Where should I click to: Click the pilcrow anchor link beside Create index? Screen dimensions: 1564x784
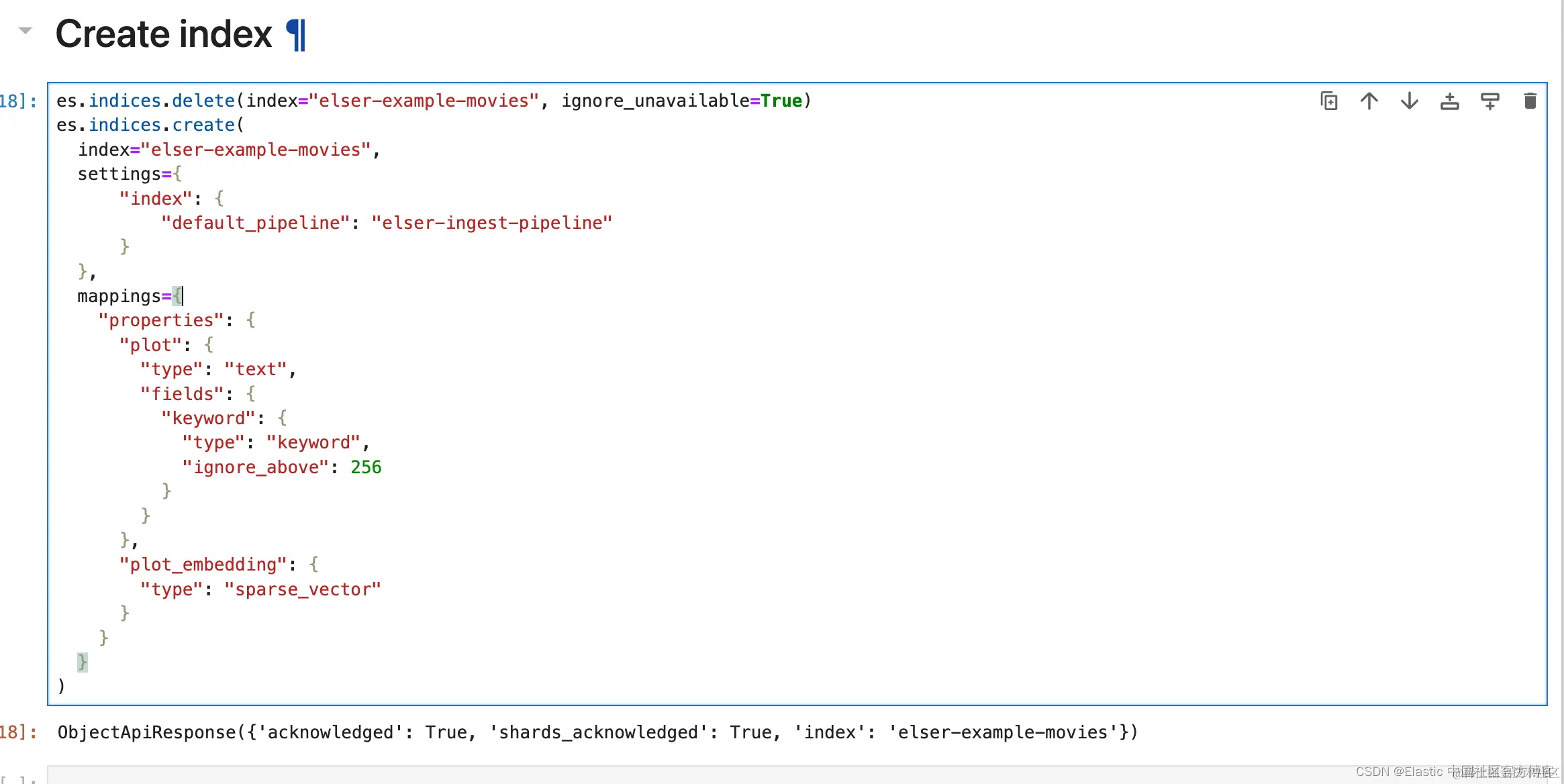[296, 35]
